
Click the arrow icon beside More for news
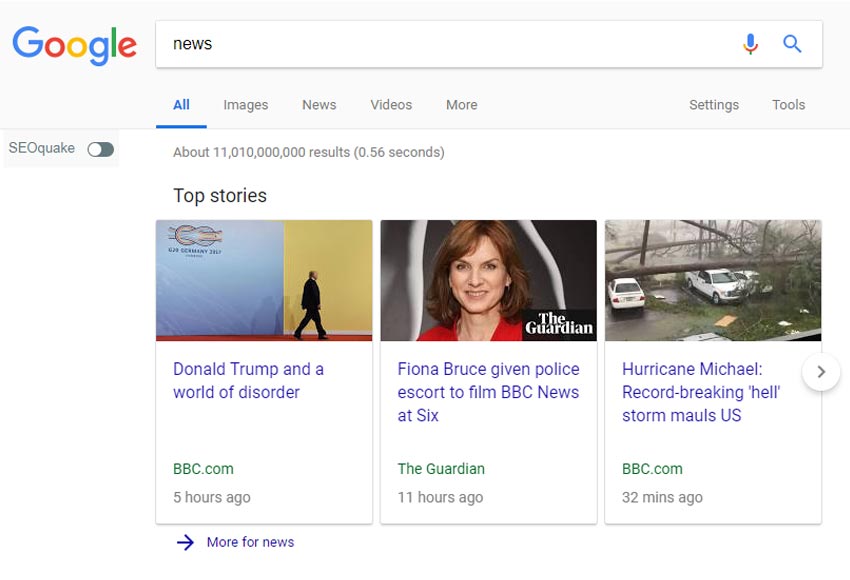tap(185, 542)
